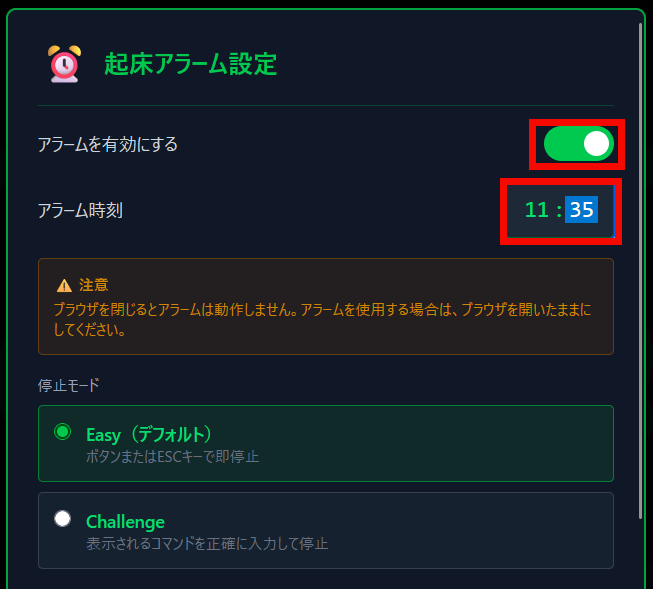This screenshot has width=653, height=589.
Task: Click the アラーム時刻 label
Action: click(80, 210)
